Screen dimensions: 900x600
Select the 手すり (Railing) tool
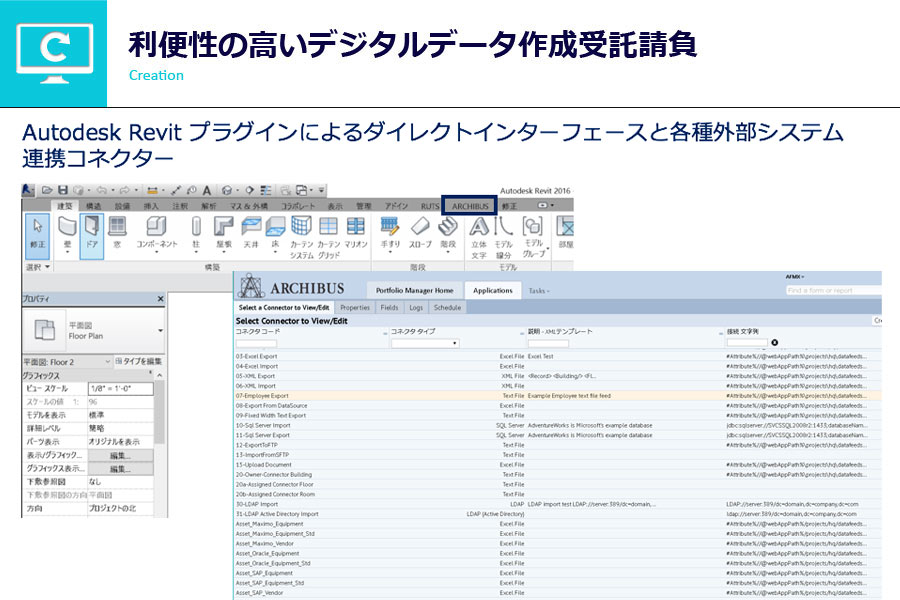(390, 234)
